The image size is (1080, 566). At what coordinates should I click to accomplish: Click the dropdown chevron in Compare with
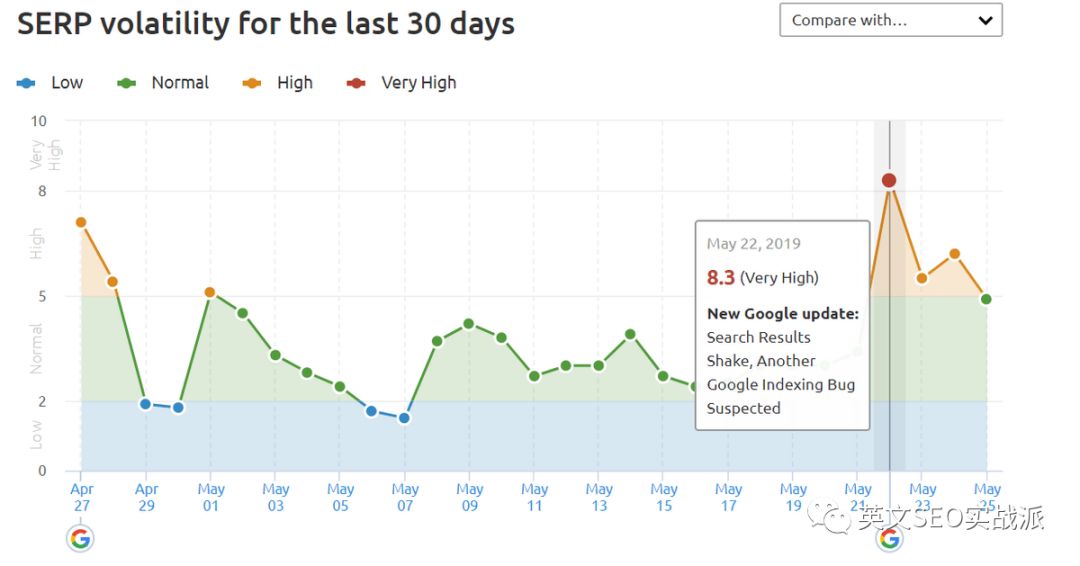click(986, 20)
